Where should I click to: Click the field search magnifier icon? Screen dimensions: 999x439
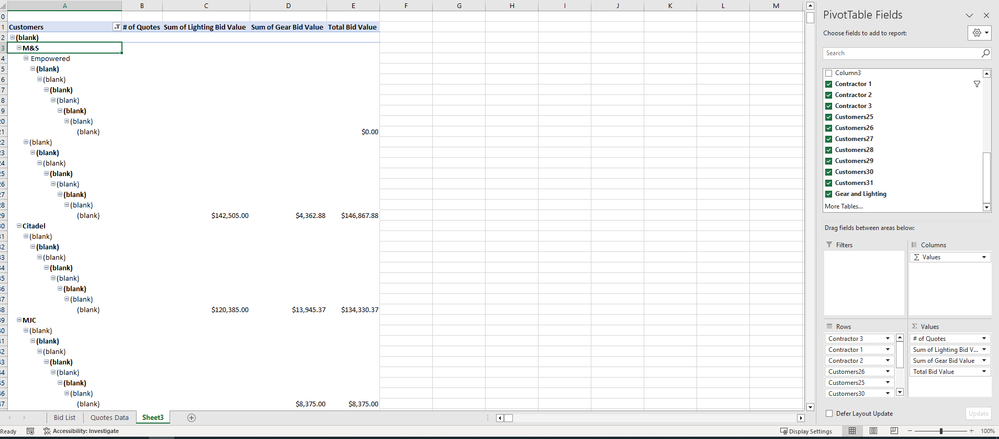coord(985,54)
